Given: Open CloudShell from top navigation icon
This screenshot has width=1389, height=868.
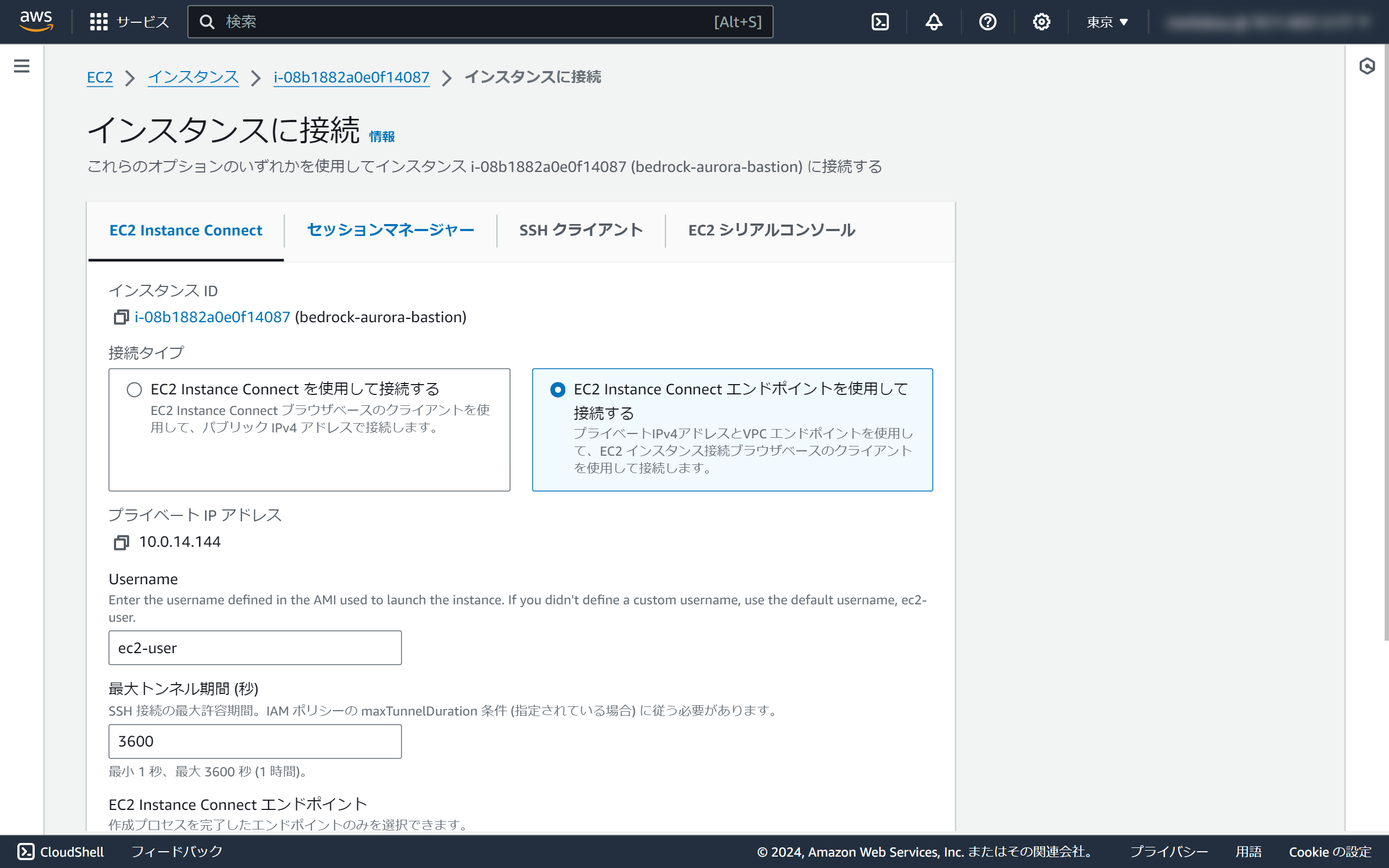Looking at the screenshot, I should [880, 22].
